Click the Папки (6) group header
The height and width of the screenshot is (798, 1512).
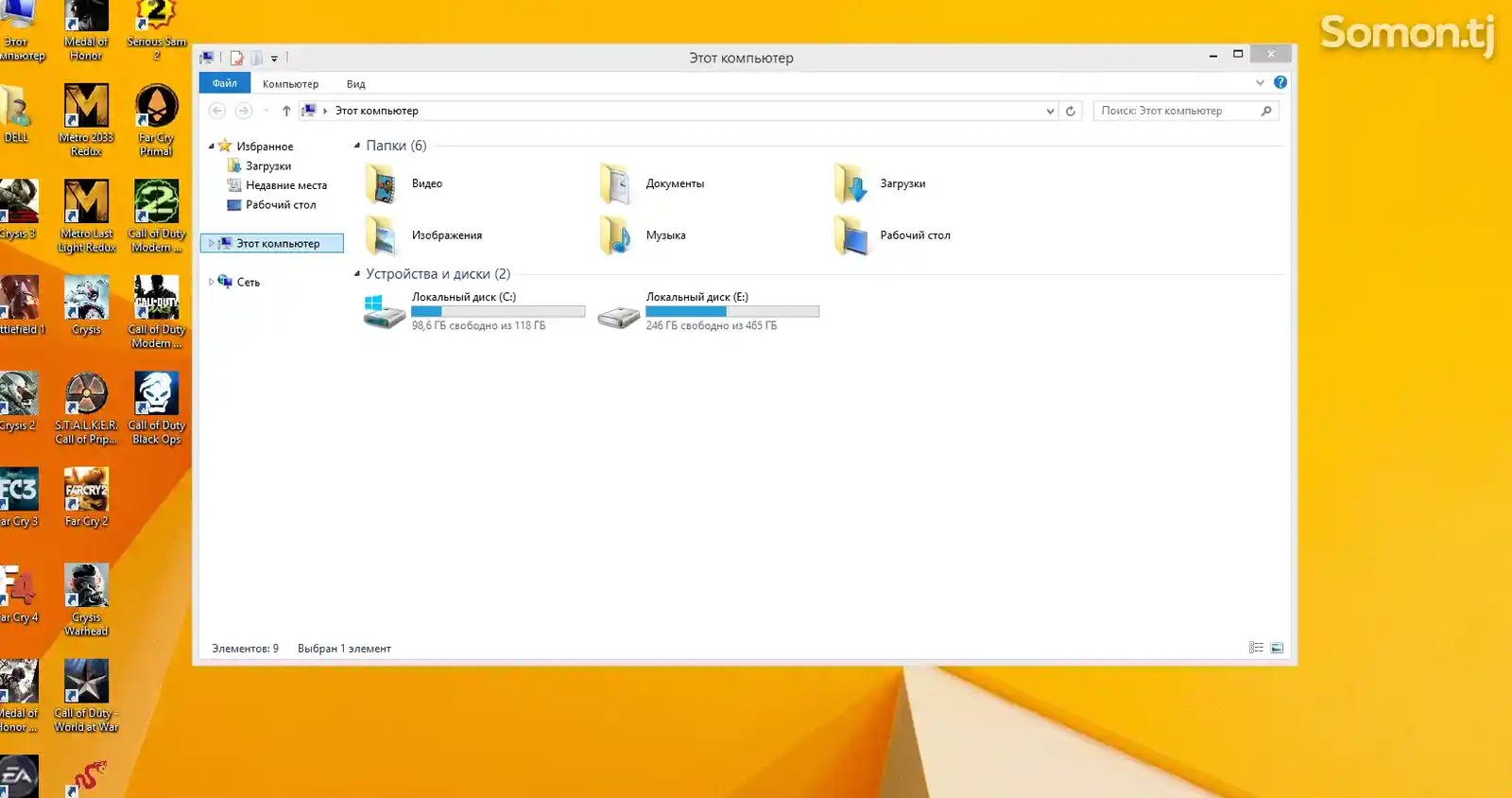[396, 146]
